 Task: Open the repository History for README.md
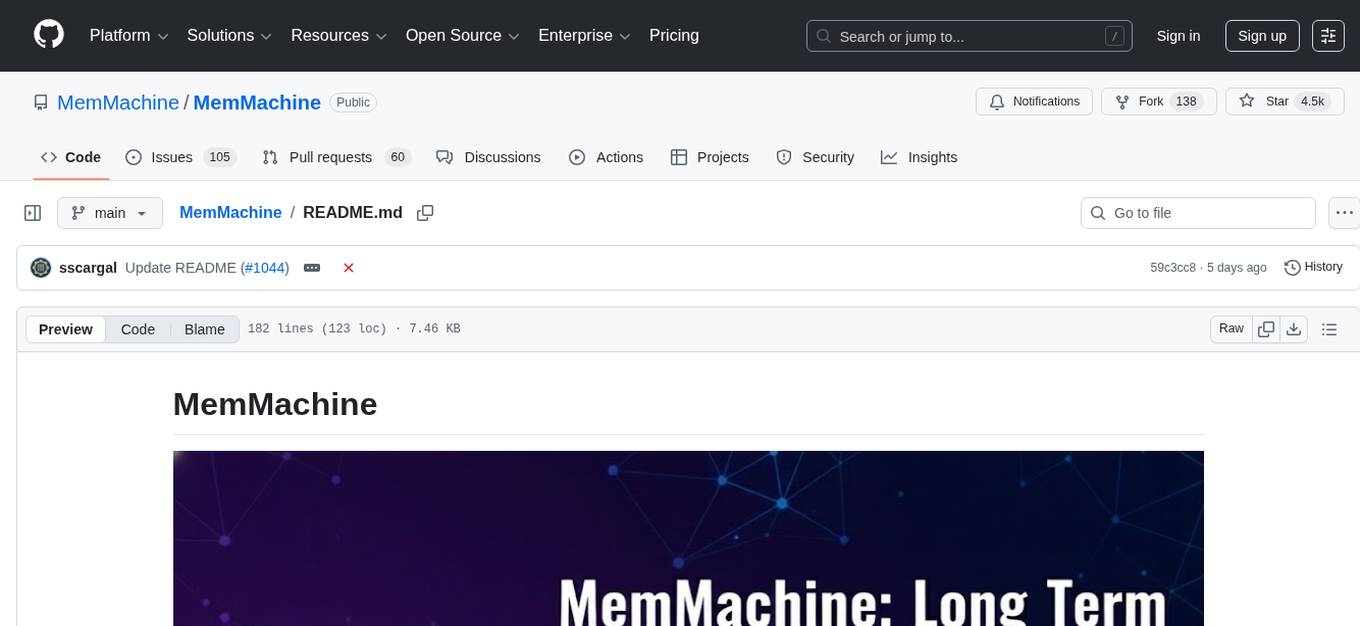1312,267
